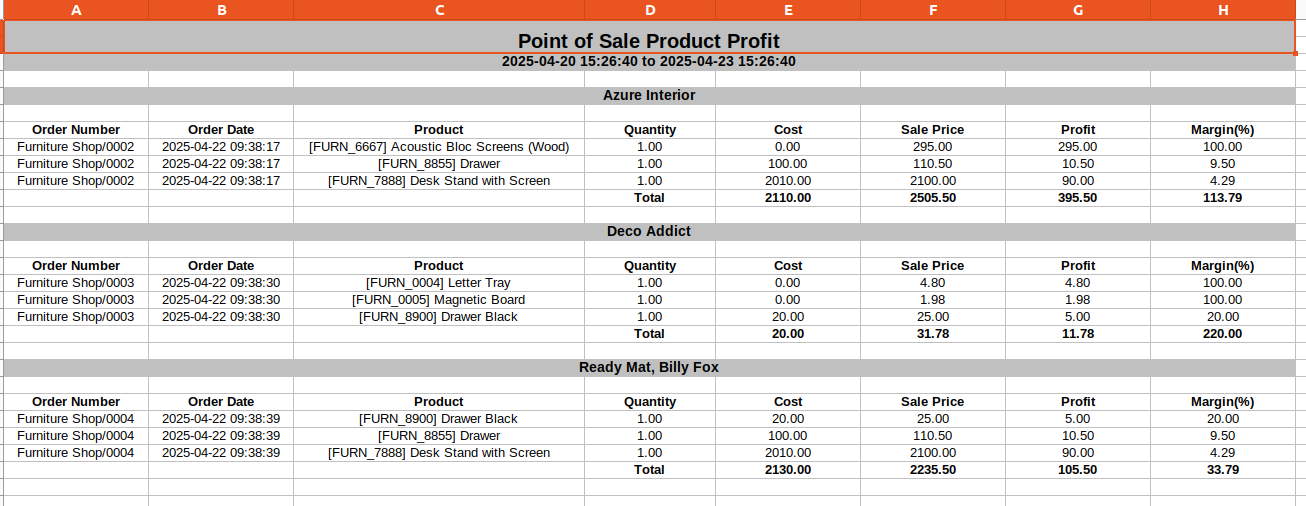The height and width of the screenshot is (506, 1306).
Task: Select column A header
Action: click(x=76, y=10)
